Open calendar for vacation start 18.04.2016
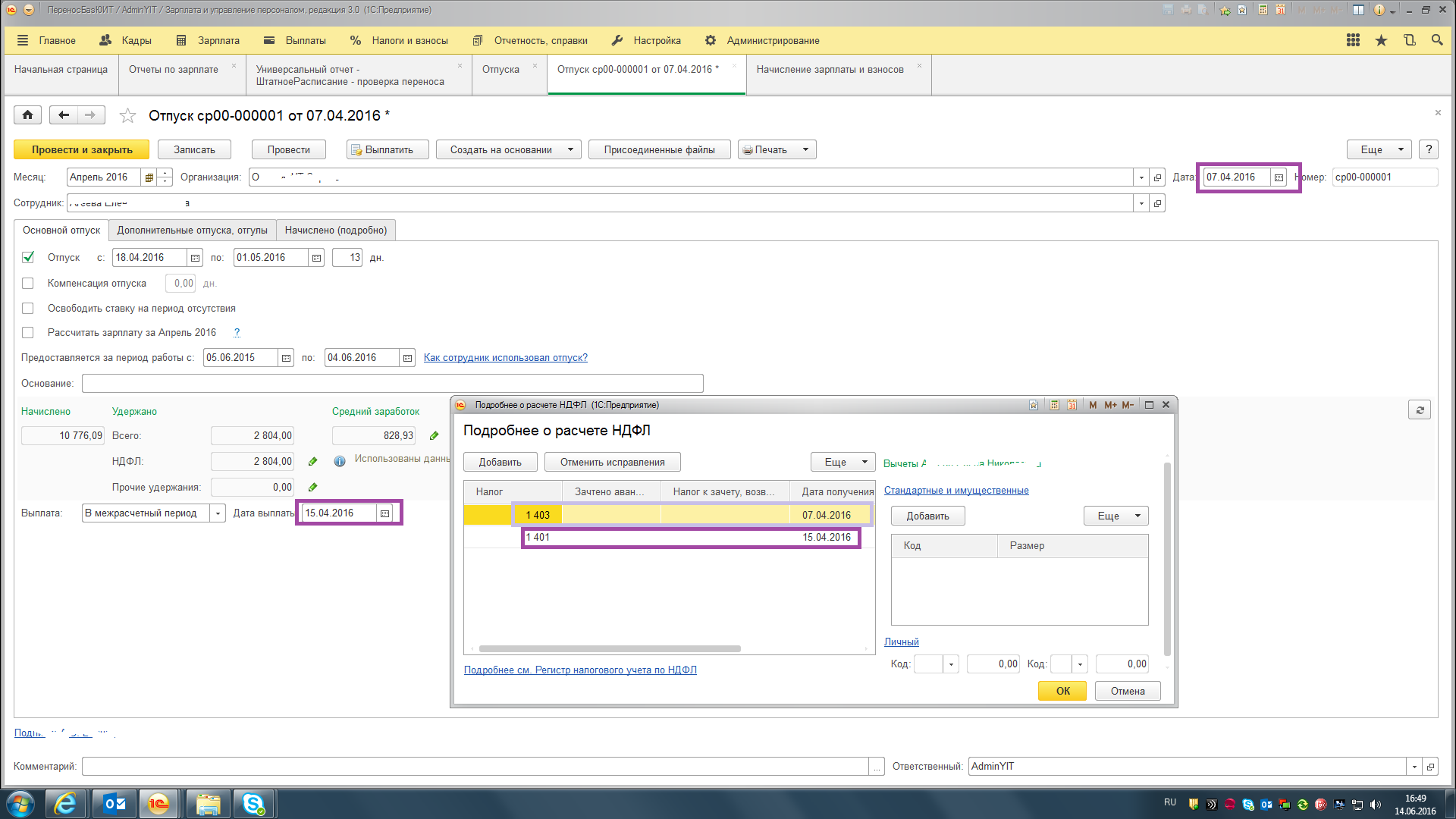This screenshot has height=819, width=1456. [195, 258]
